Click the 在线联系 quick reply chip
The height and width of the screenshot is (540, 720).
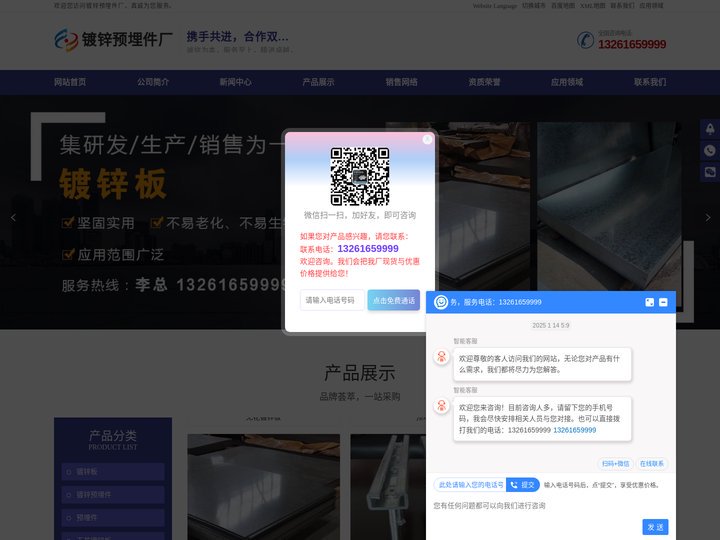click(652, 464)
